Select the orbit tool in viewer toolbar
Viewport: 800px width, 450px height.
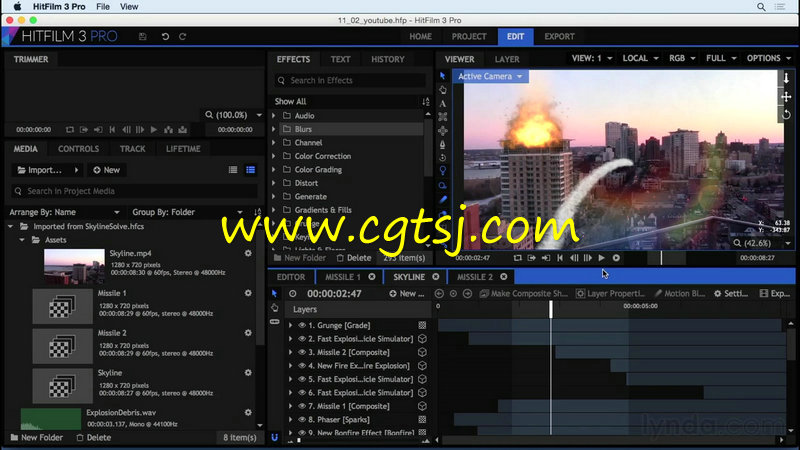[442, 158]
